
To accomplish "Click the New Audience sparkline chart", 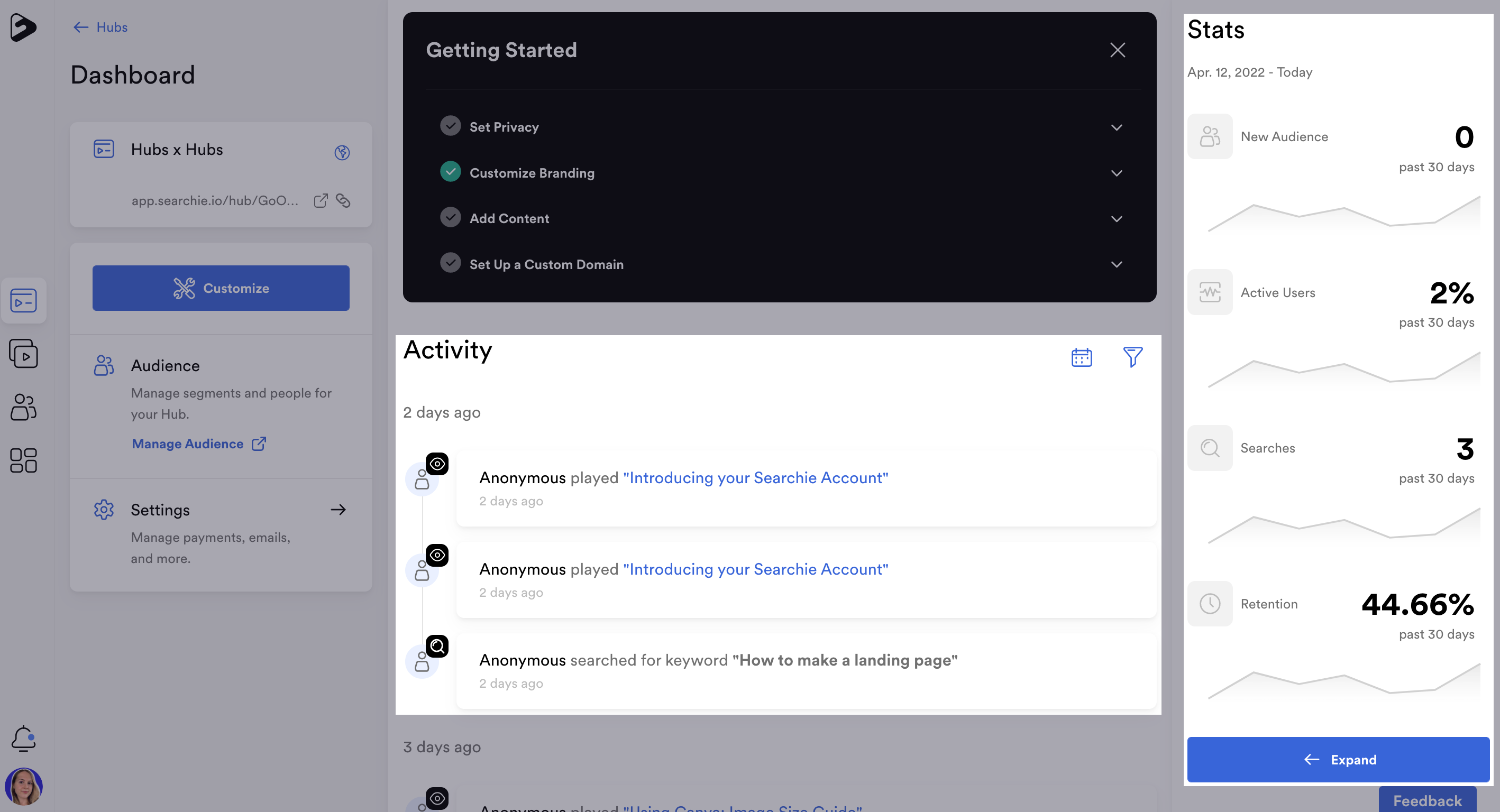I will 1344,214.
